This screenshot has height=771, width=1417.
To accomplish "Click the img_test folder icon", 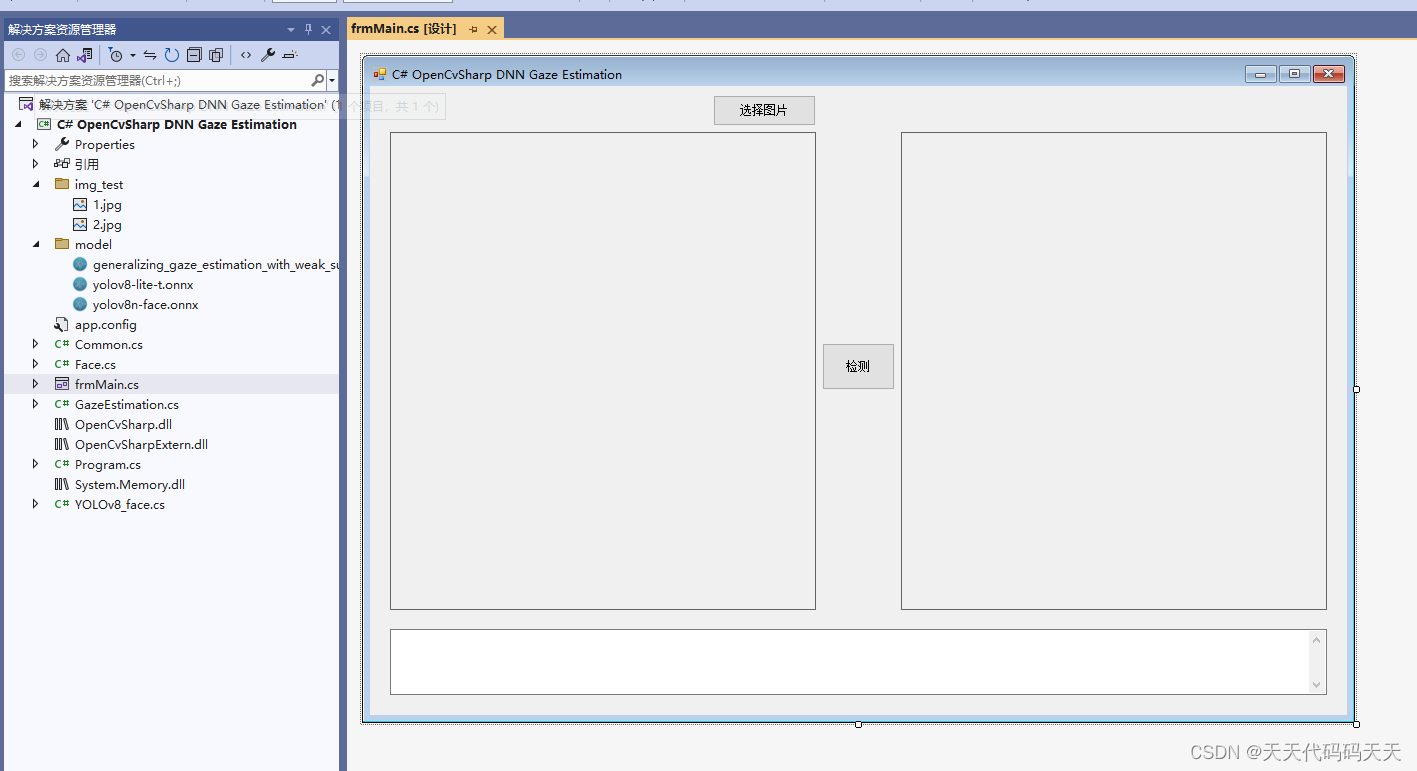I will click(62, 184).
